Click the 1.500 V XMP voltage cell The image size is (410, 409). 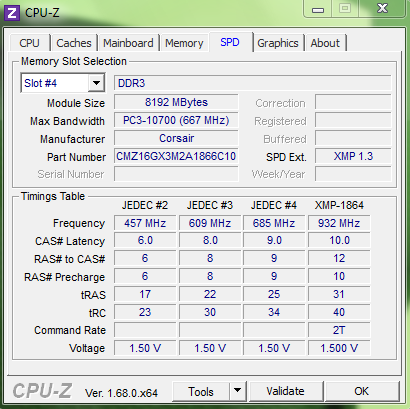[339, 348]
